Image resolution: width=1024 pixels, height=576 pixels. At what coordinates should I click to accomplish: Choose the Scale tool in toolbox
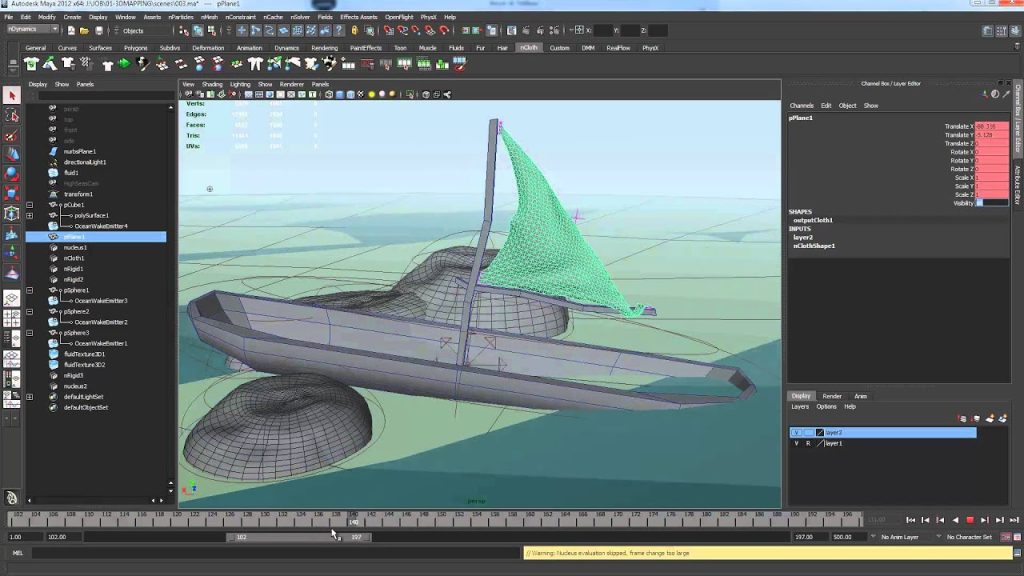point(12,194)
